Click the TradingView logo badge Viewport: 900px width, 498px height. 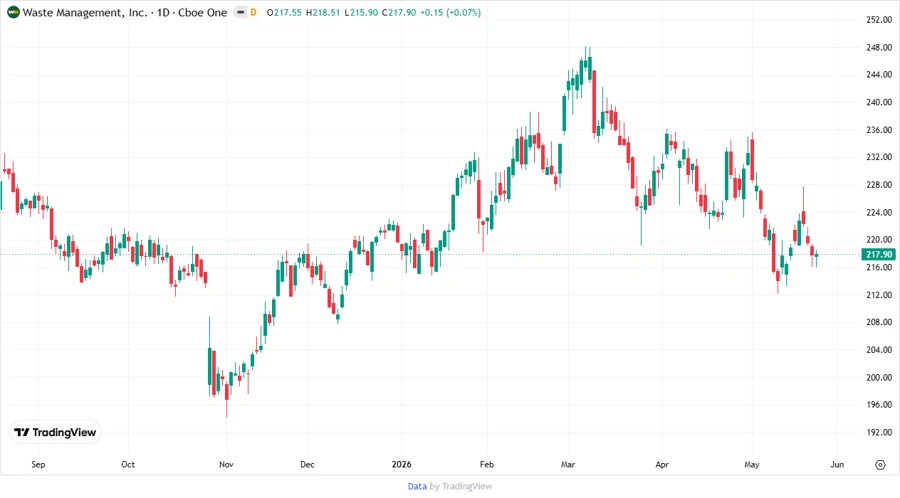(x=56, y=433)
